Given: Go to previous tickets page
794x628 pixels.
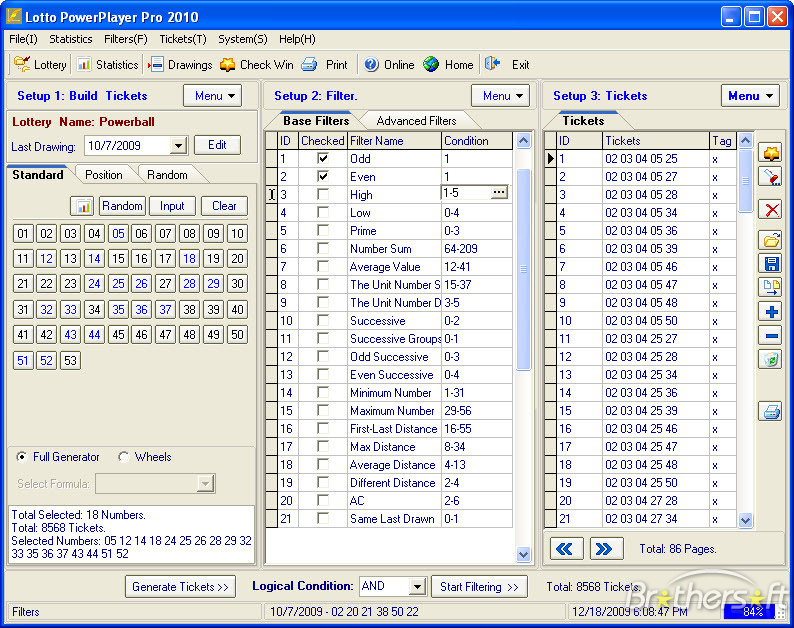Looking at the screenshot, I should [566, 548].
